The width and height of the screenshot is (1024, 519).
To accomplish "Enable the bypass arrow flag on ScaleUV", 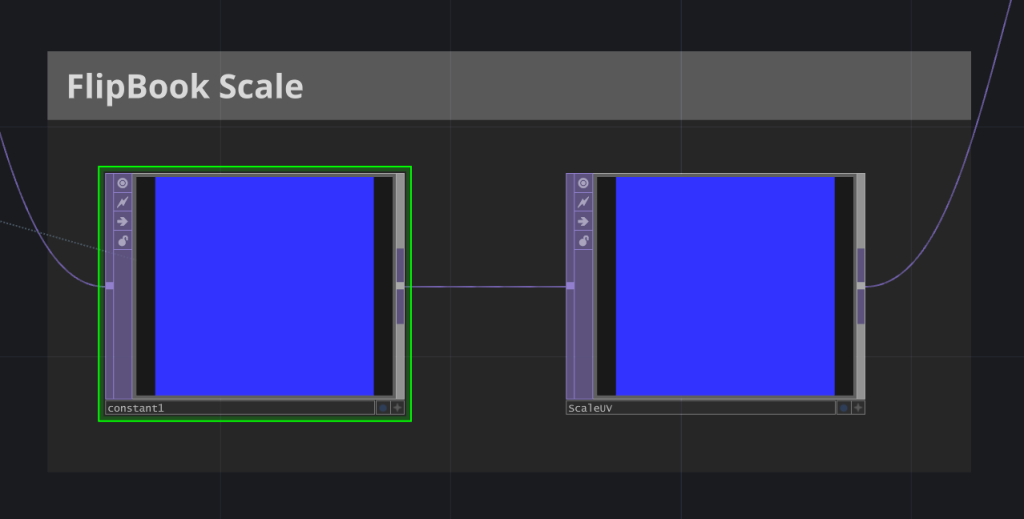I will pos(583,222).
